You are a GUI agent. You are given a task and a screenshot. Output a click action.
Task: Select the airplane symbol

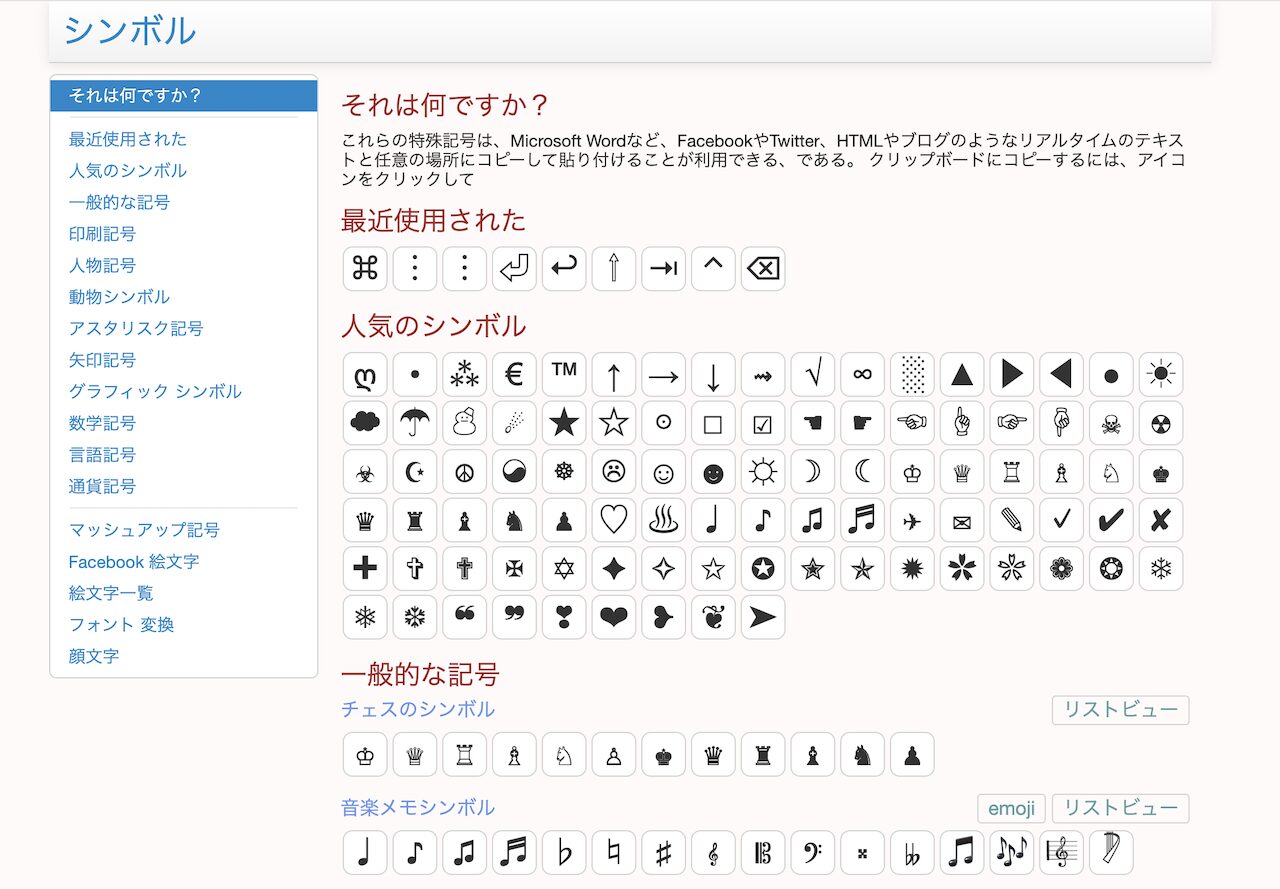pyautogui.click(x=912, y=520)
